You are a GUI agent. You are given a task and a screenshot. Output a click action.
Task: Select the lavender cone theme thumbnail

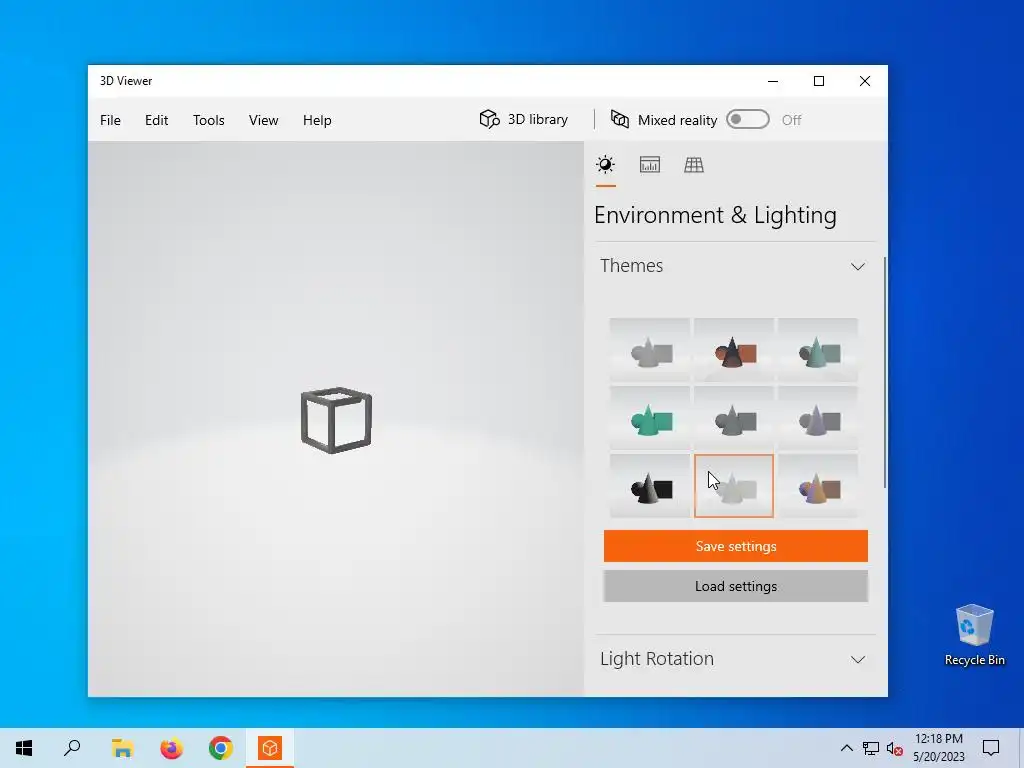pos(818,418)
